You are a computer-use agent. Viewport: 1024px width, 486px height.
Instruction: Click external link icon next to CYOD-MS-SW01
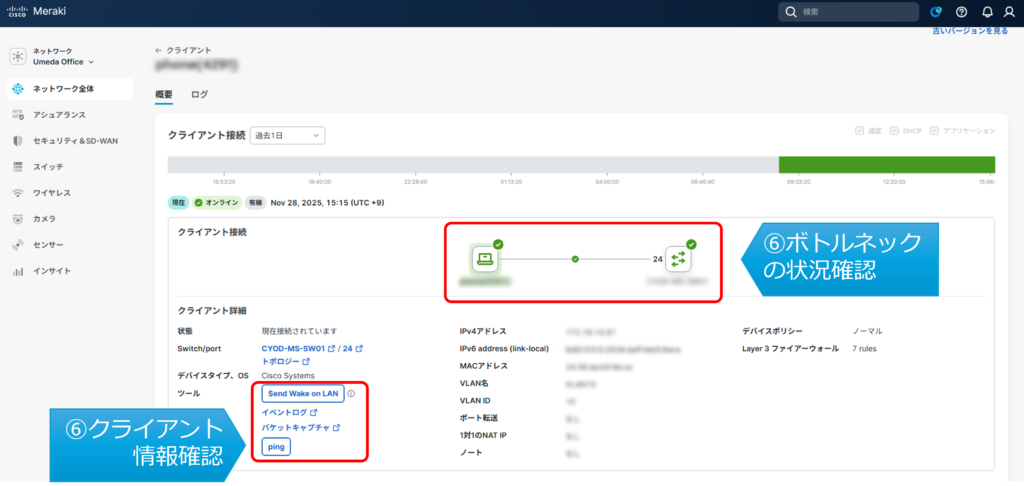pos(331,349)
